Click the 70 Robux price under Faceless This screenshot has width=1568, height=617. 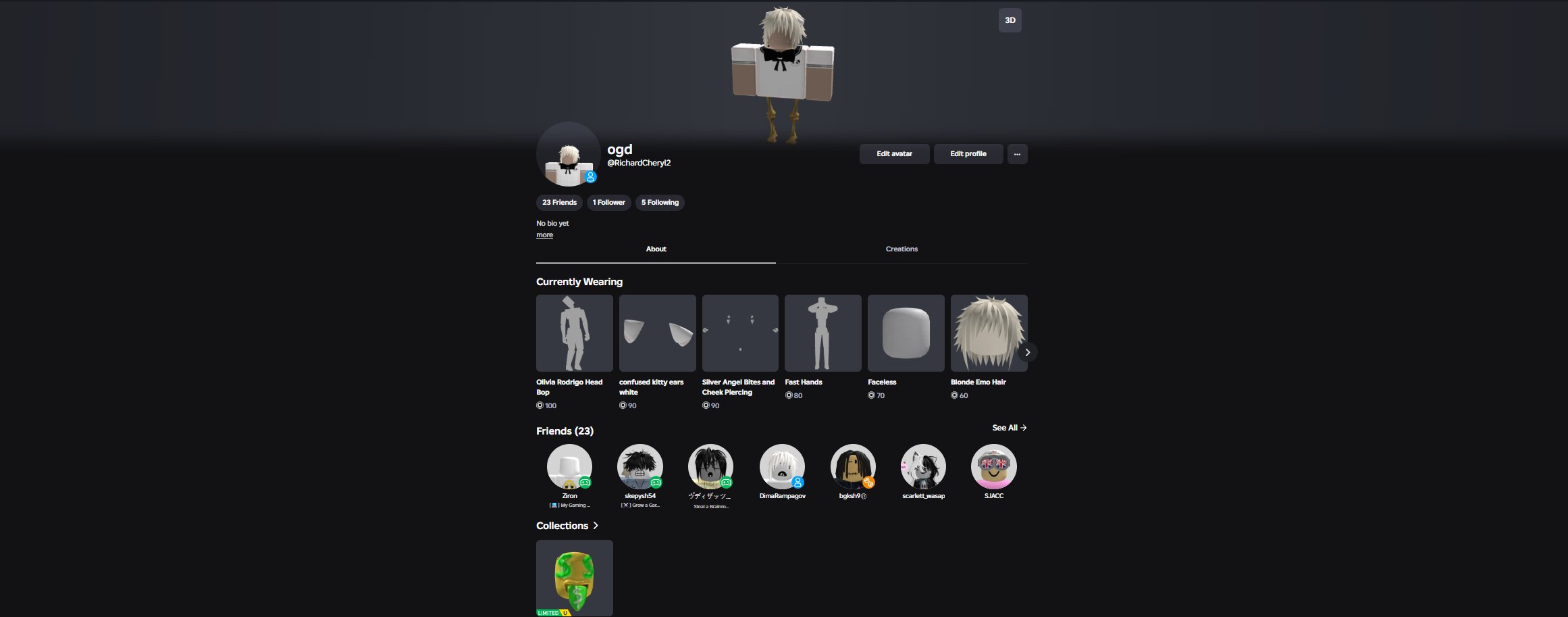coord(876,395)
